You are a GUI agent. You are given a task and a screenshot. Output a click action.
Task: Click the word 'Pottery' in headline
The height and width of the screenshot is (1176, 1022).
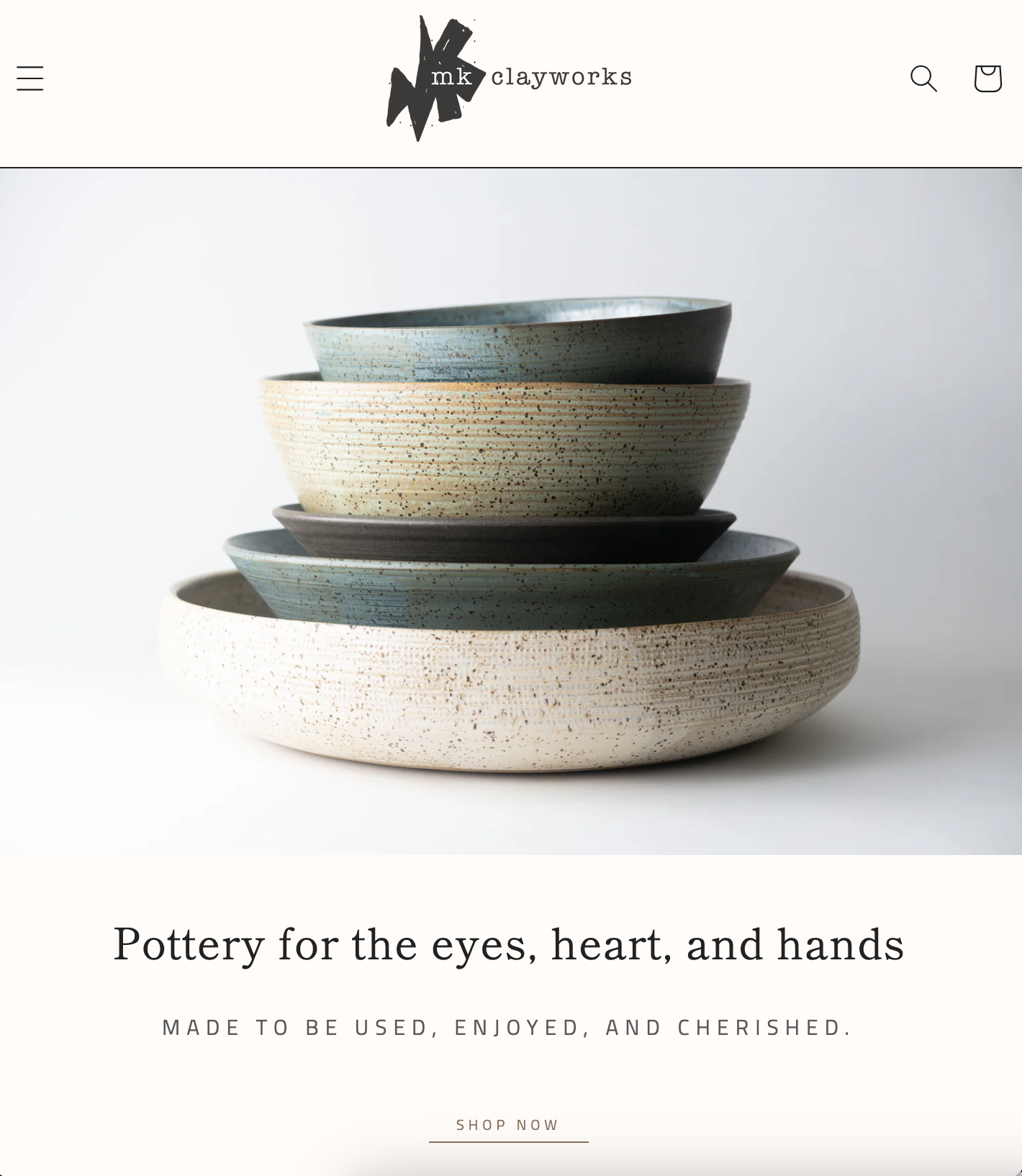click(x=189, y=945)
